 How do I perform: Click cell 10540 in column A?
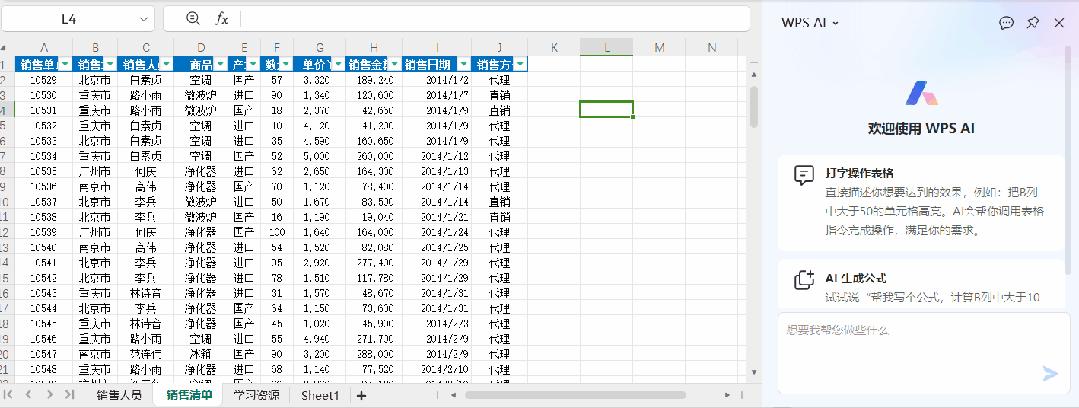click(43, 248)
